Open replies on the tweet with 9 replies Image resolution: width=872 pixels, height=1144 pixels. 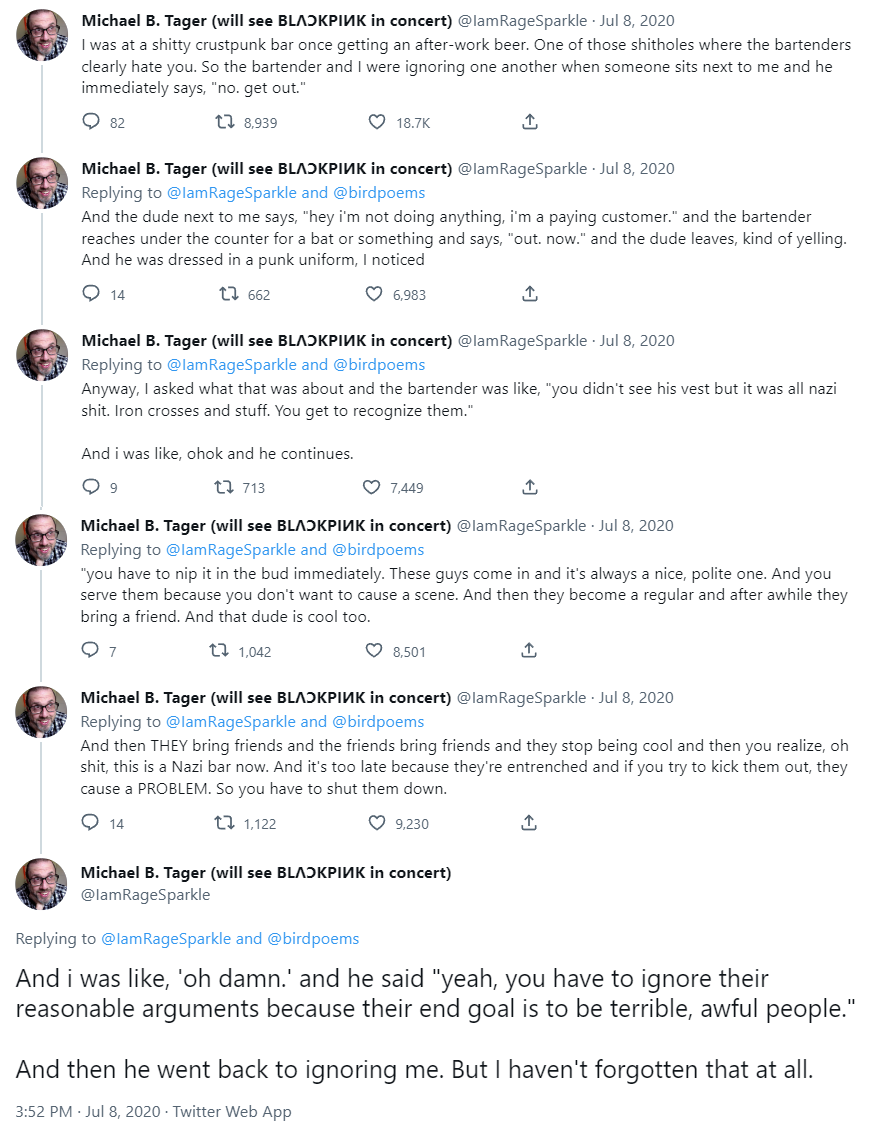coord(91,487)
